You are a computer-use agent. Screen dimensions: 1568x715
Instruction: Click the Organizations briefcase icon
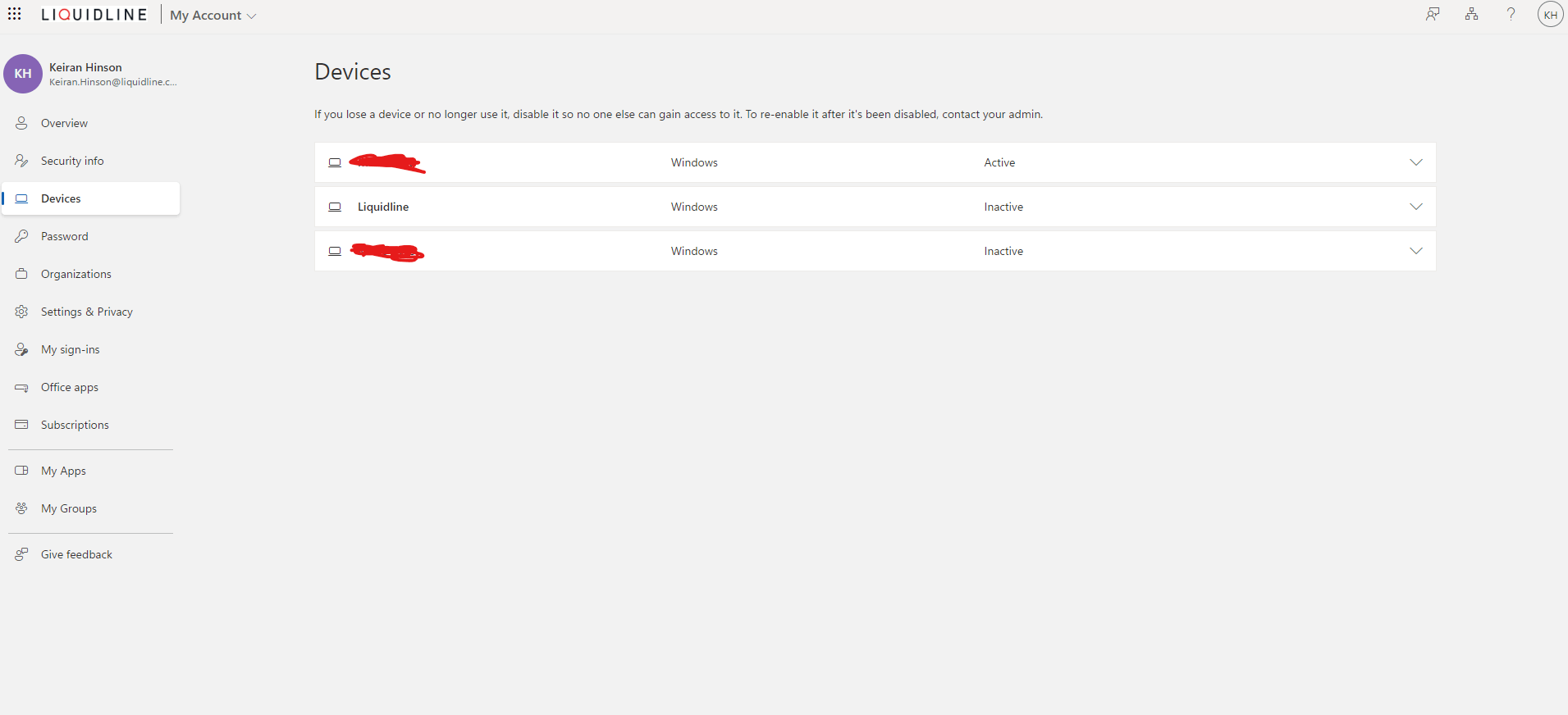21,274
